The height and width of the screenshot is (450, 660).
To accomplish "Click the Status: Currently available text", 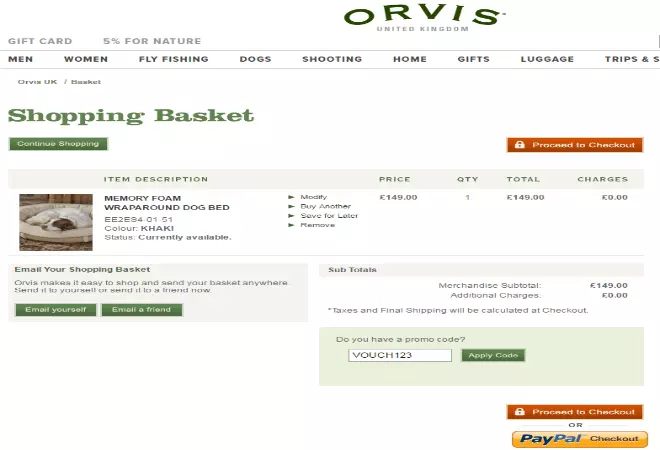I will point(168,237).
